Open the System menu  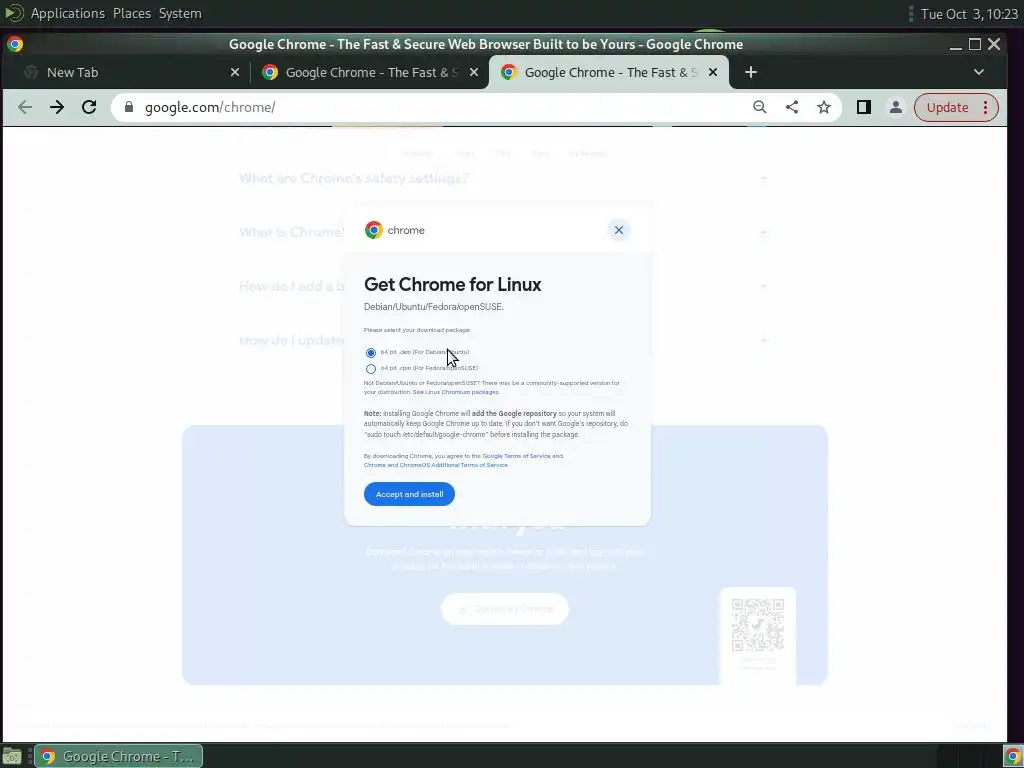[x=180, y=13]
